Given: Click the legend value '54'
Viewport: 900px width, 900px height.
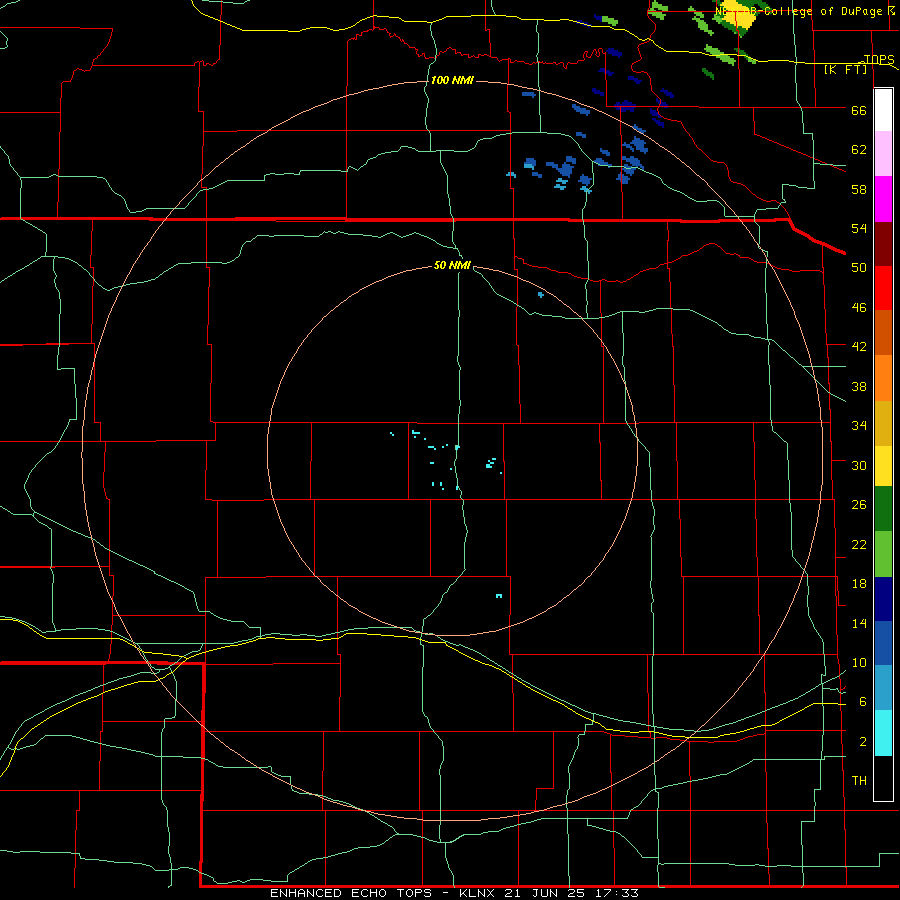Looking at the screenshot, I should click(x=859, y=228).
